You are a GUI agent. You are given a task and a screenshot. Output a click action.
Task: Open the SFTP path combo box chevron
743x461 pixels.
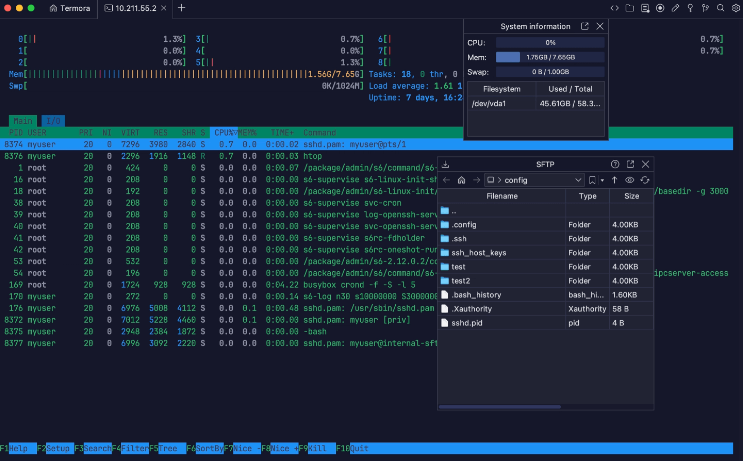(578, 180)
